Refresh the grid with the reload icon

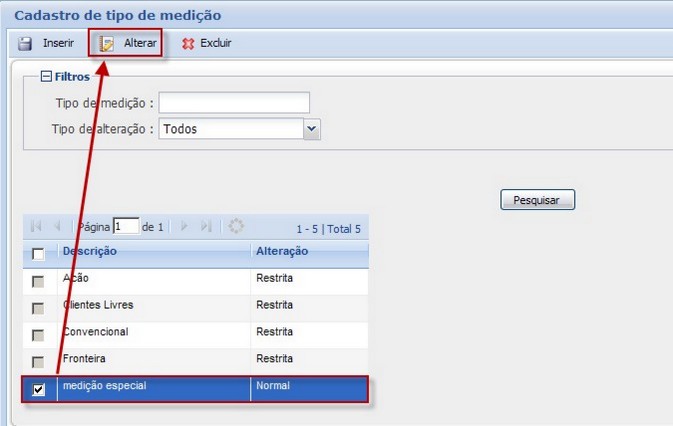[x=236, y=227]
